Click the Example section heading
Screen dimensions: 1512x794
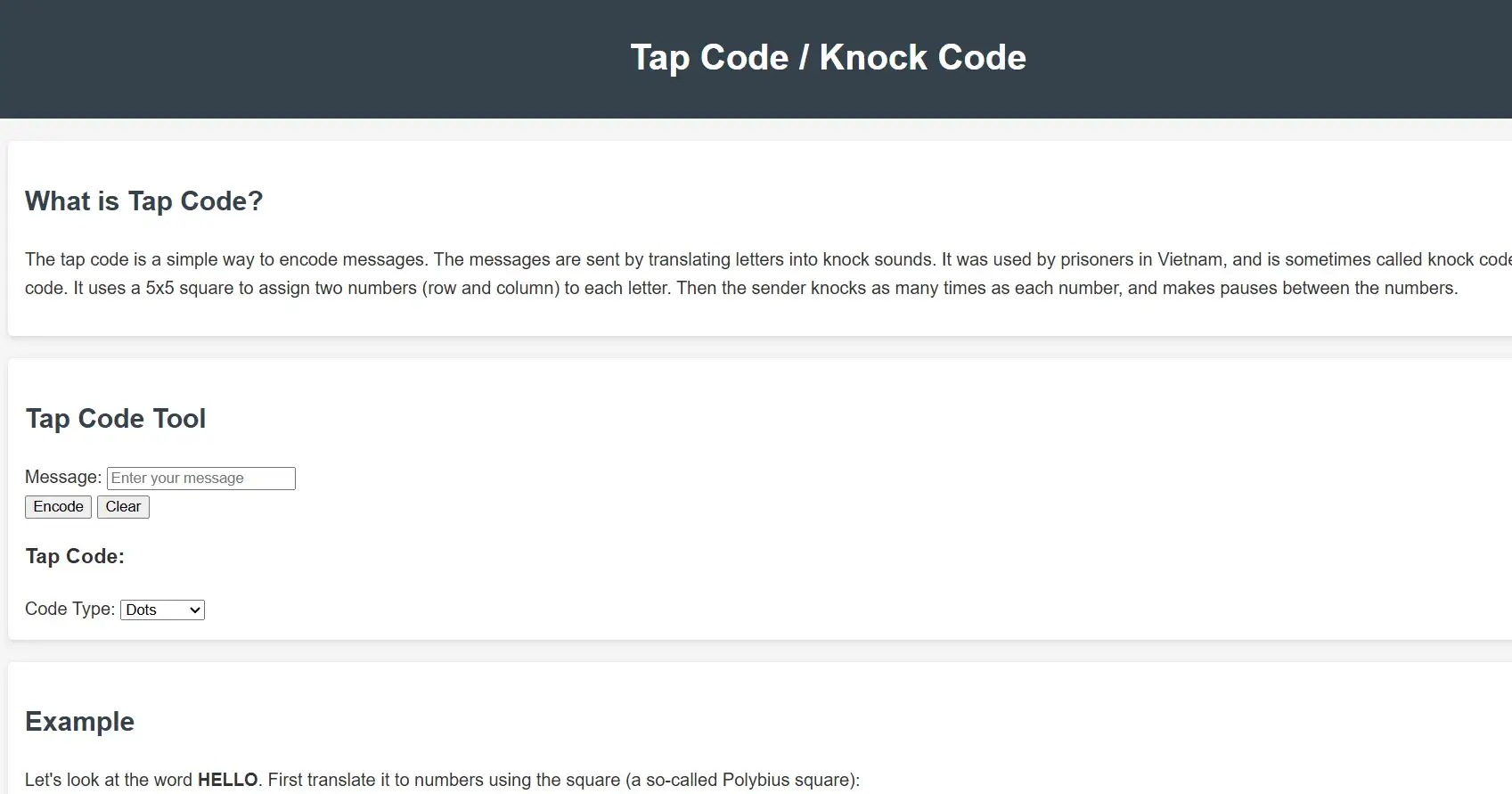(79, 721)
